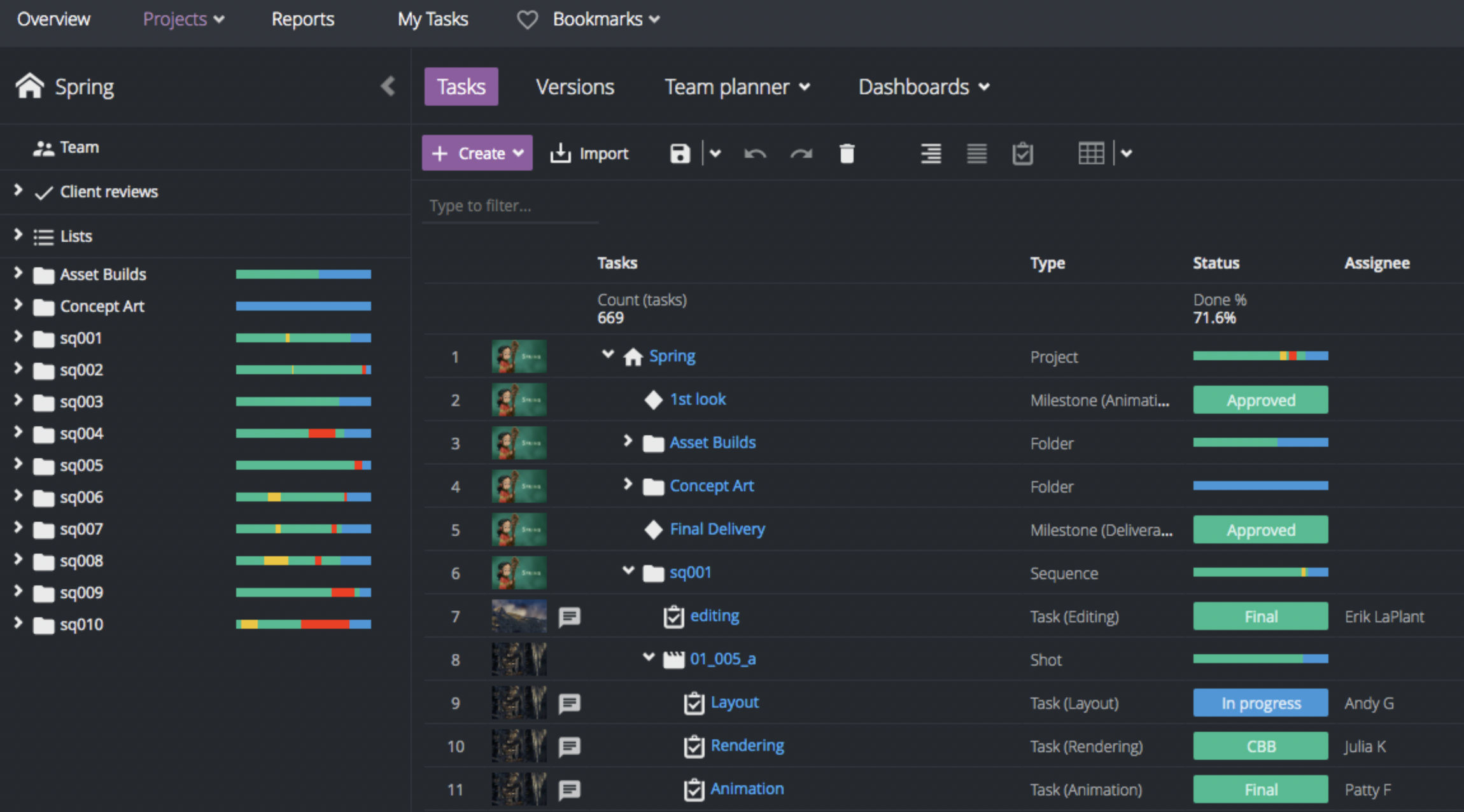This screenshot has width=1464, height=812.
Task: Save changes using the floppy disk icon
Action: tap(679, 153)
